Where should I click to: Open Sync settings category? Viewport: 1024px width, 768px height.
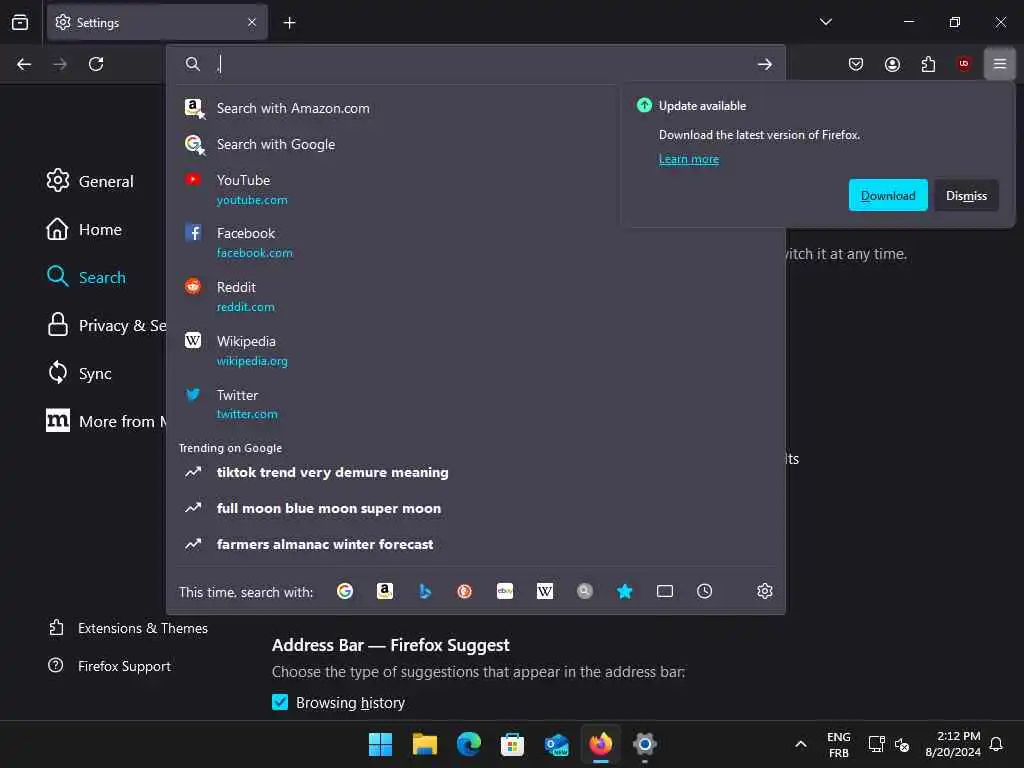coord(80,373)
